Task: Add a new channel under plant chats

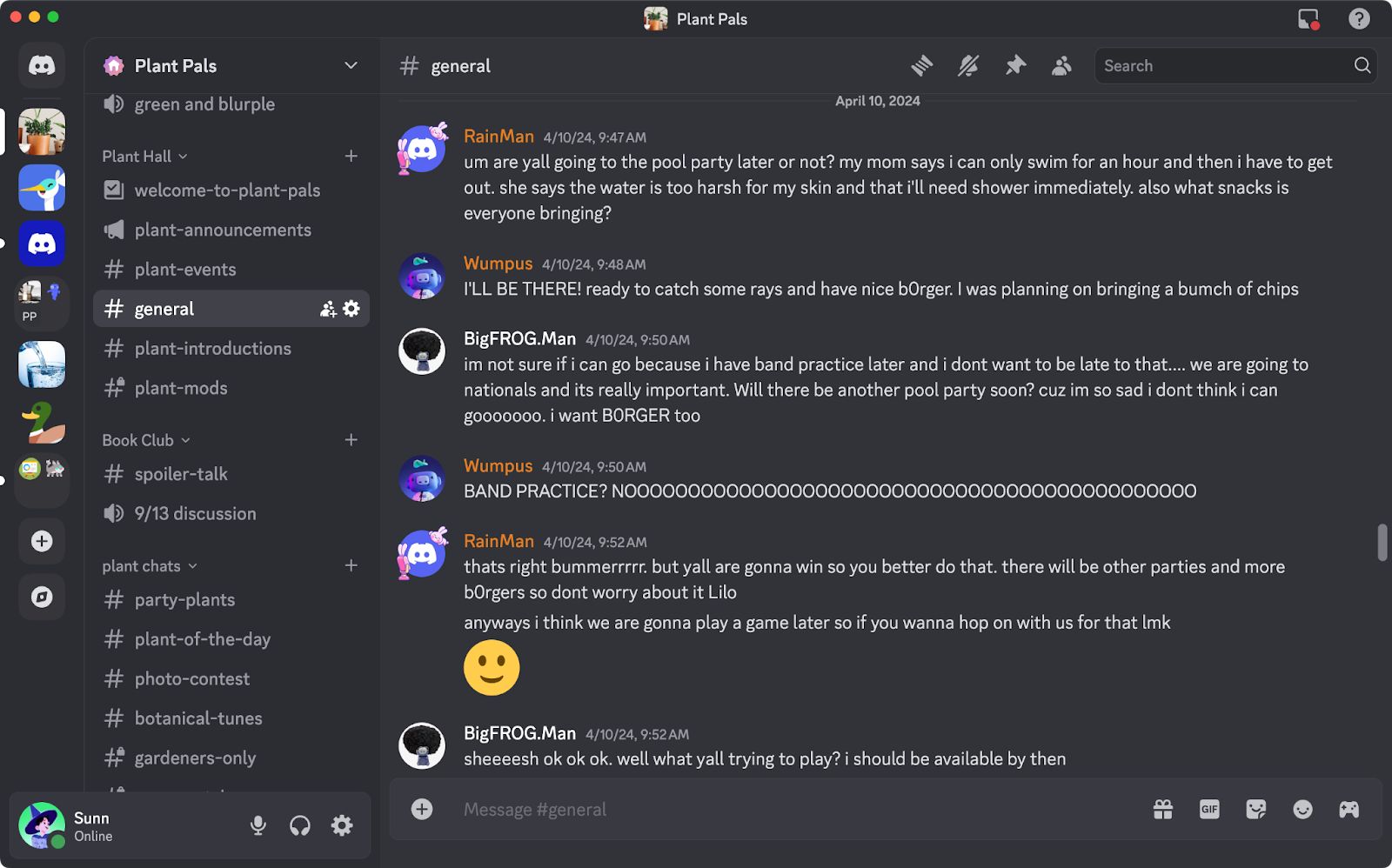Action: [351, 565]
